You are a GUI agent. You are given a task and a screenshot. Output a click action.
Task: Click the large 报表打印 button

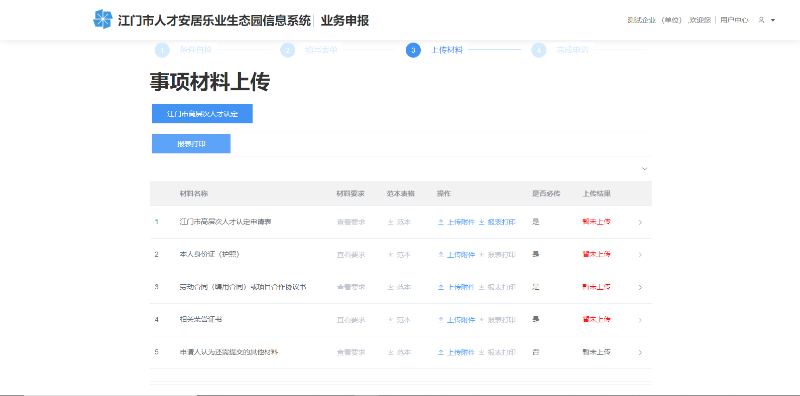coord(191,144)
